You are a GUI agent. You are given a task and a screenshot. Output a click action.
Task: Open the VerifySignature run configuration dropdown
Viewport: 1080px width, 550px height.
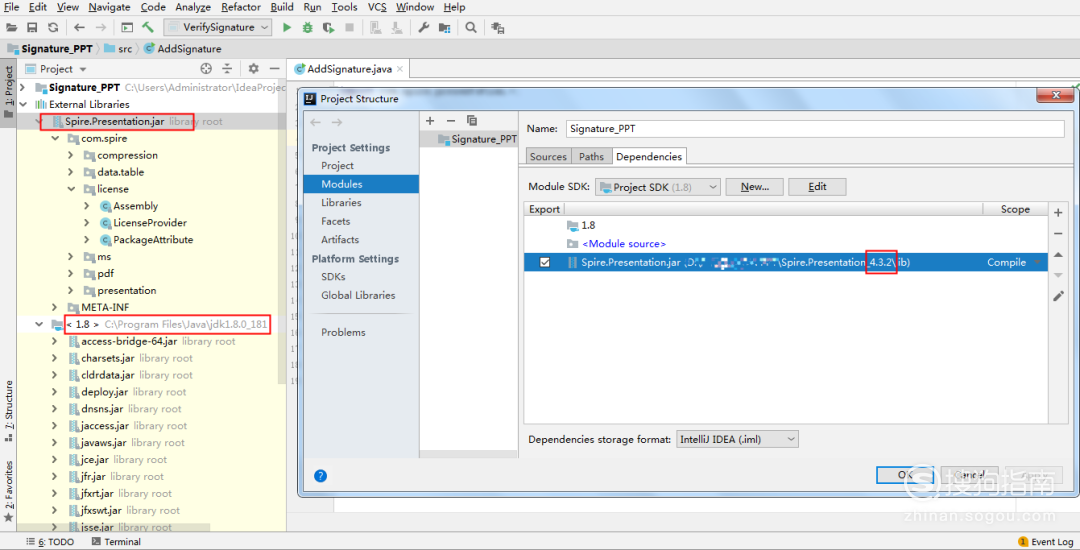[218, 28]
